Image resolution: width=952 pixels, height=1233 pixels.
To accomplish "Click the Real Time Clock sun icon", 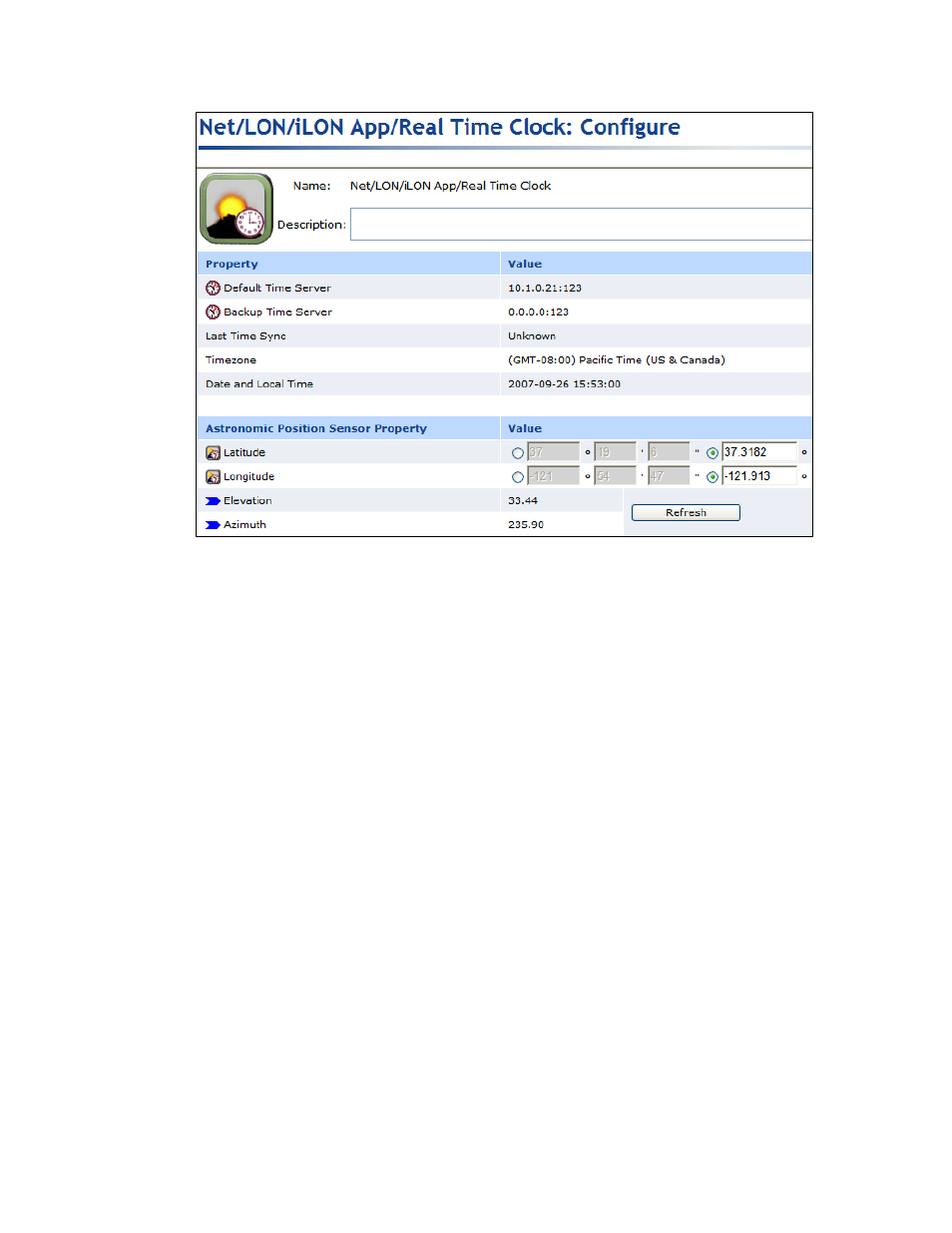I will 237,209.
